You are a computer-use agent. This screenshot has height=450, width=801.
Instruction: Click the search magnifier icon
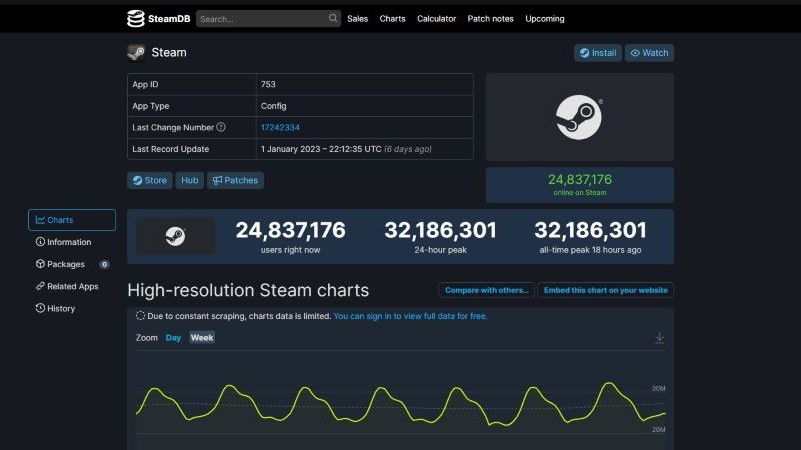[333, 18]
